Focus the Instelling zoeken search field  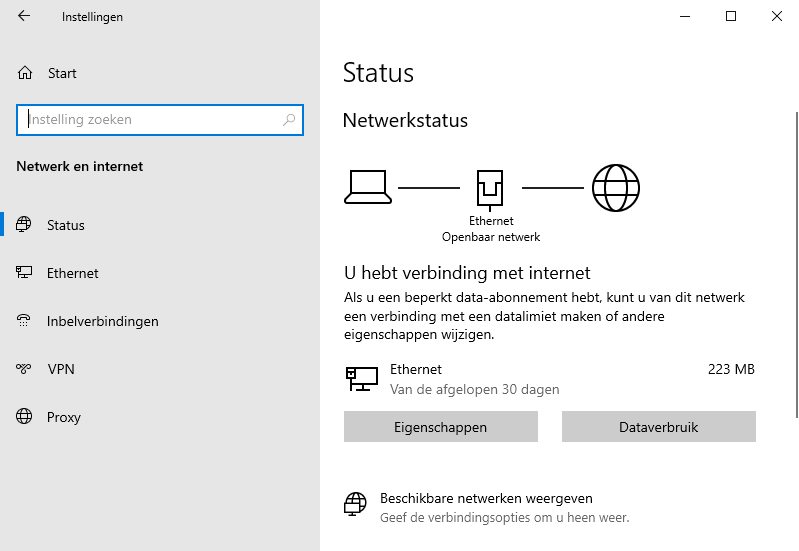[150, 120]
